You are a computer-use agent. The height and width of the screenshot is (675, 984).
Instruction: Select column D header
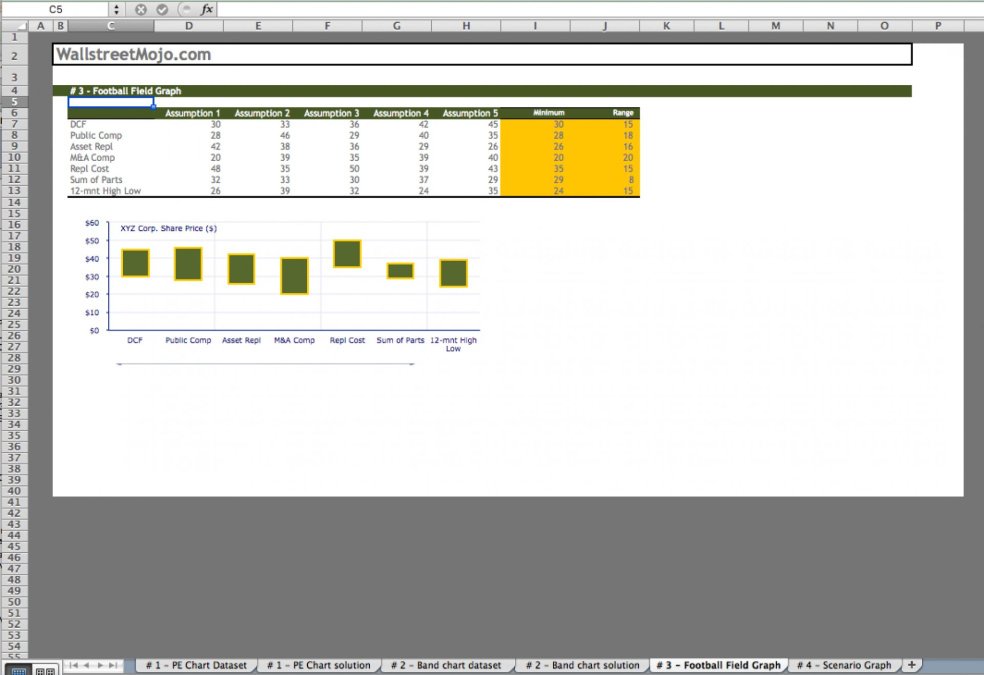tap(189, 26)
